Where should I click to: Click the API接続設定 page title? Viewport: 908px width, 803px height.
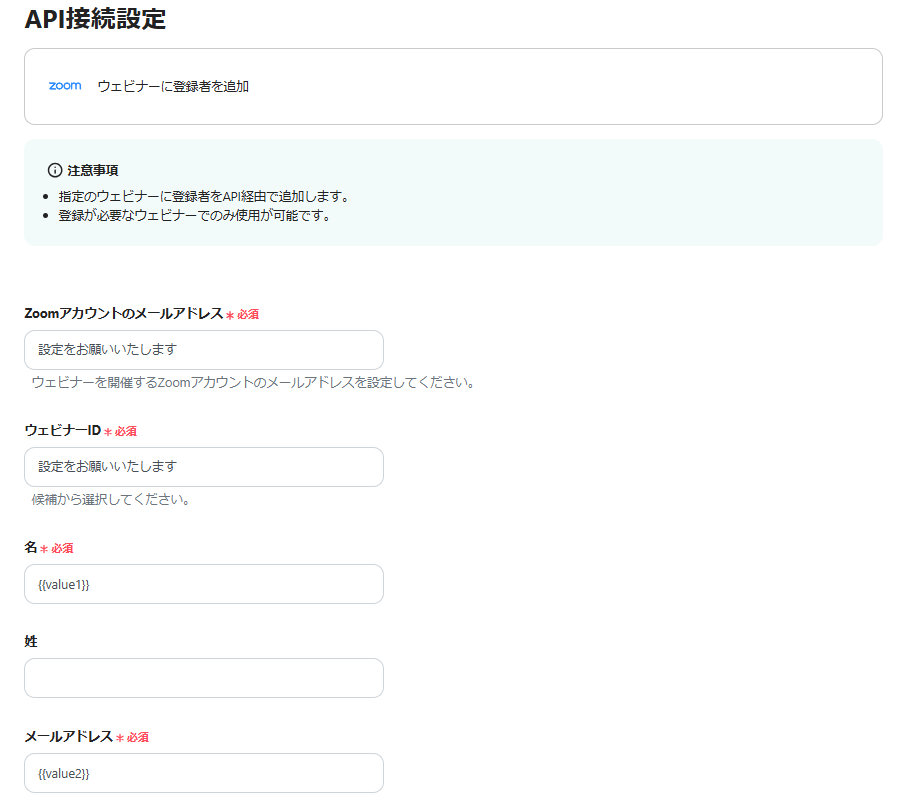click(x=95, y=19)
